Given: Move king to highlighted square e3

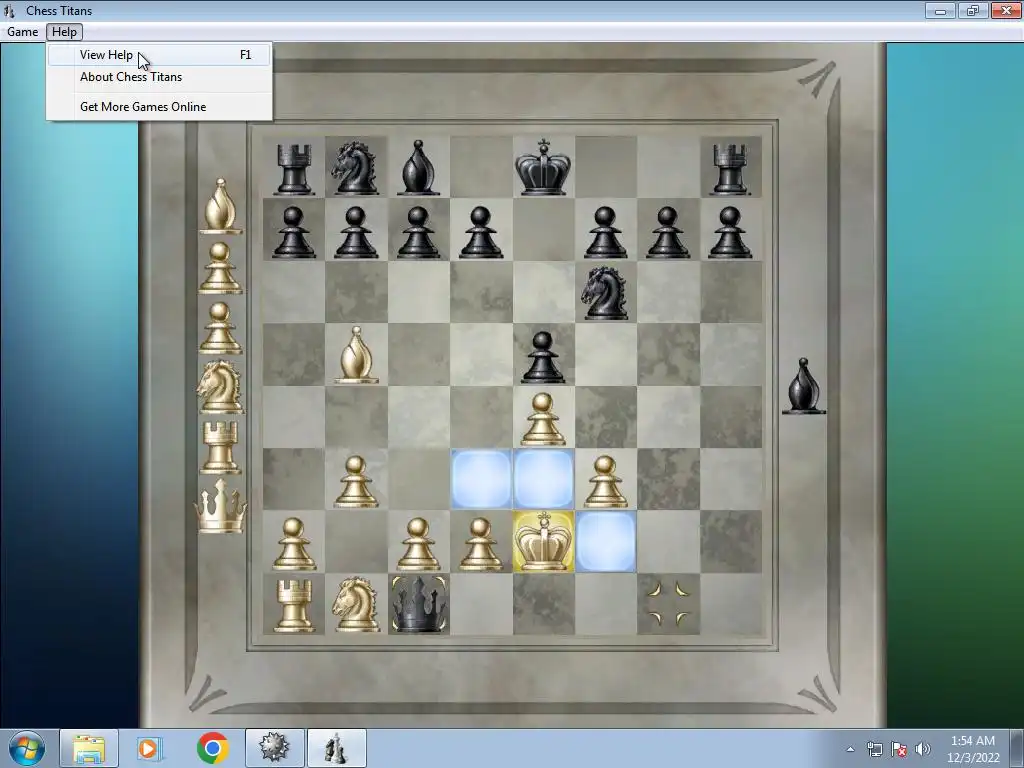Looking at the screenshot, I should coord(543,479).
